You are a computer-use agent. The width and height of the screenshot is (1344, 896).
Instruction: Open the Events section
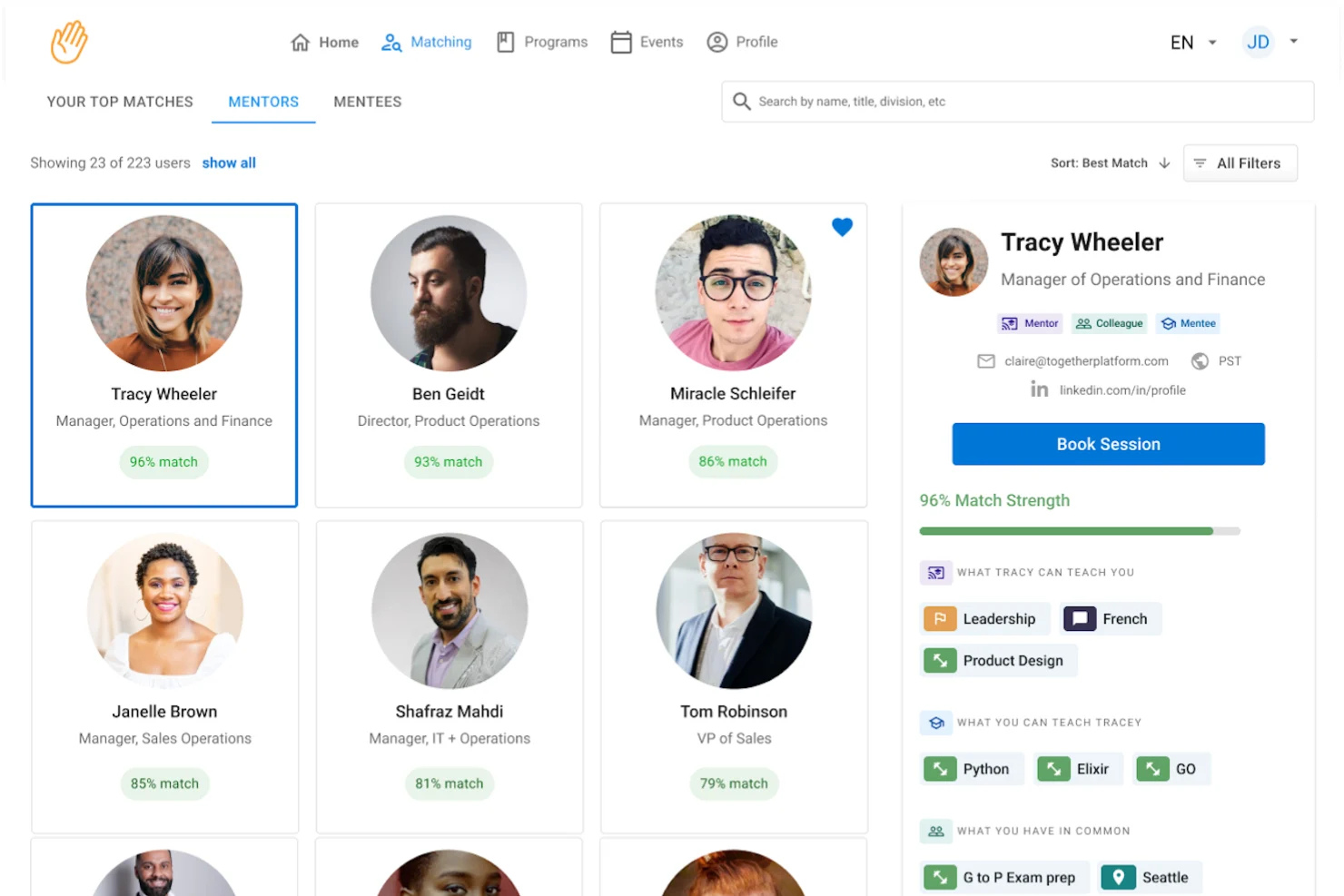coord(647,43)
